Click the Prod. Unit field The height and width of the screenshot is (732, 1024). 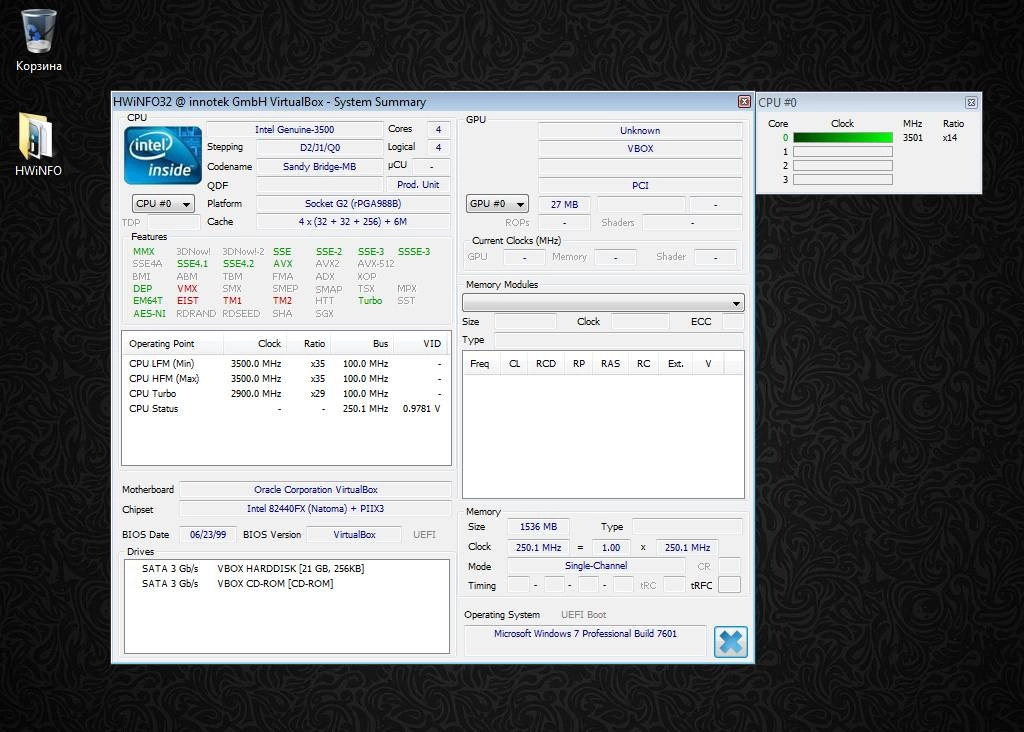418,185
